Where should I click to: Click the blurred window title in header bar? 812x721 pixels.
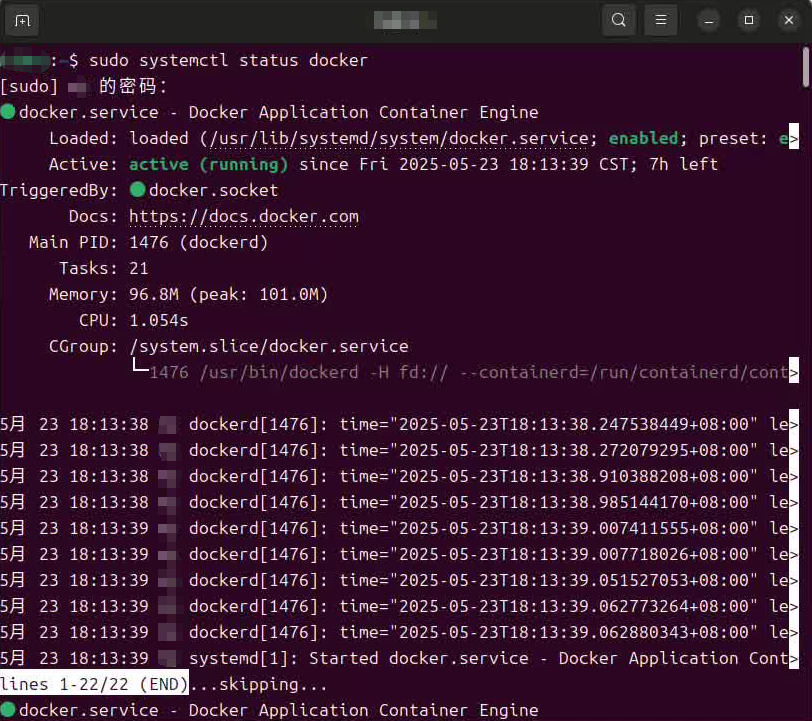click(405, 21)
